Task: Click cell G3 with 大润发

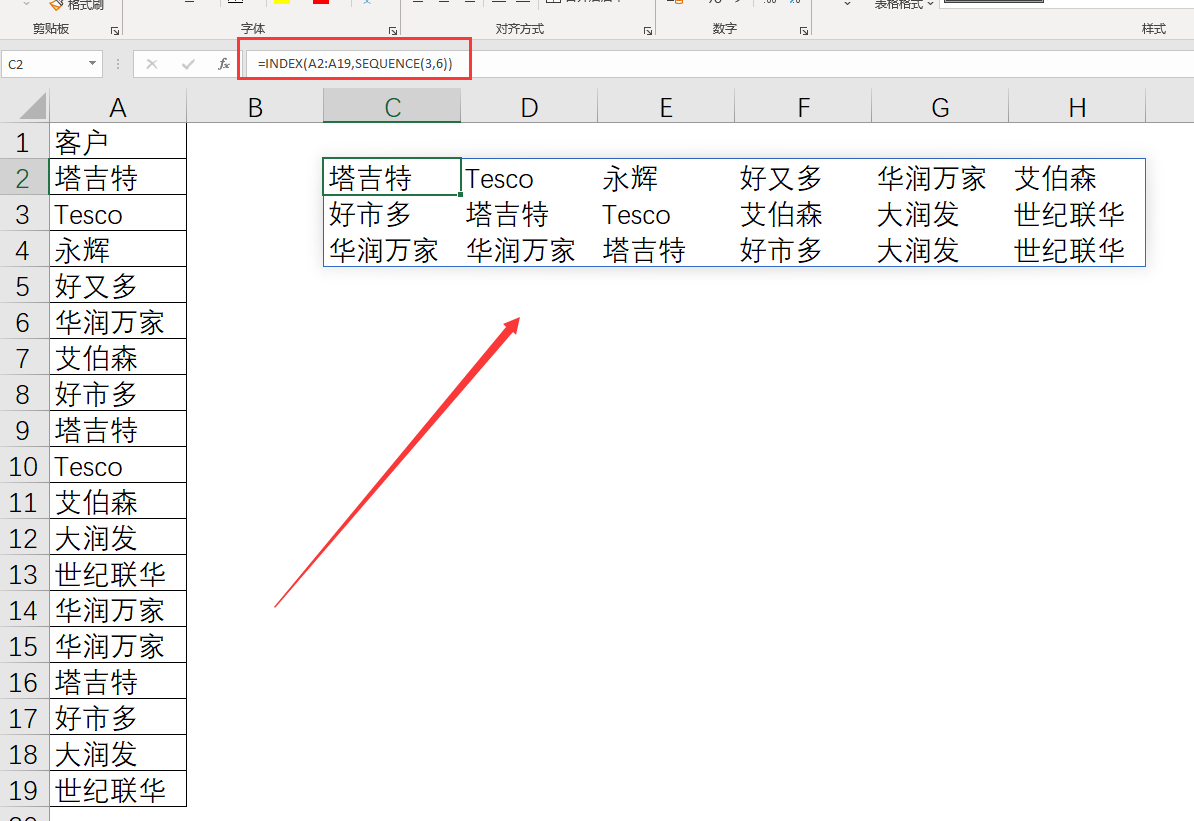Action: coord(940,213)
